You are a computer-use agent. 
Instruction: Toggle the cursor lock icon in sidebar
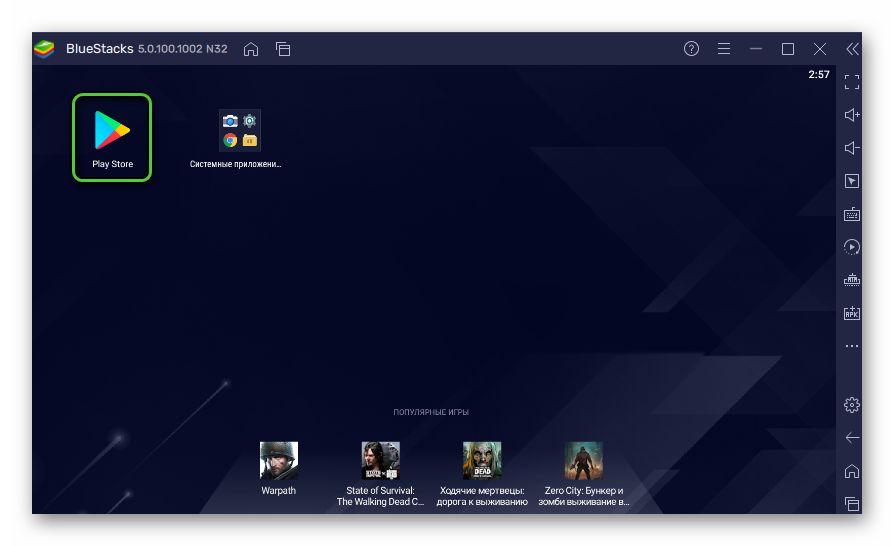click(852, 181)
